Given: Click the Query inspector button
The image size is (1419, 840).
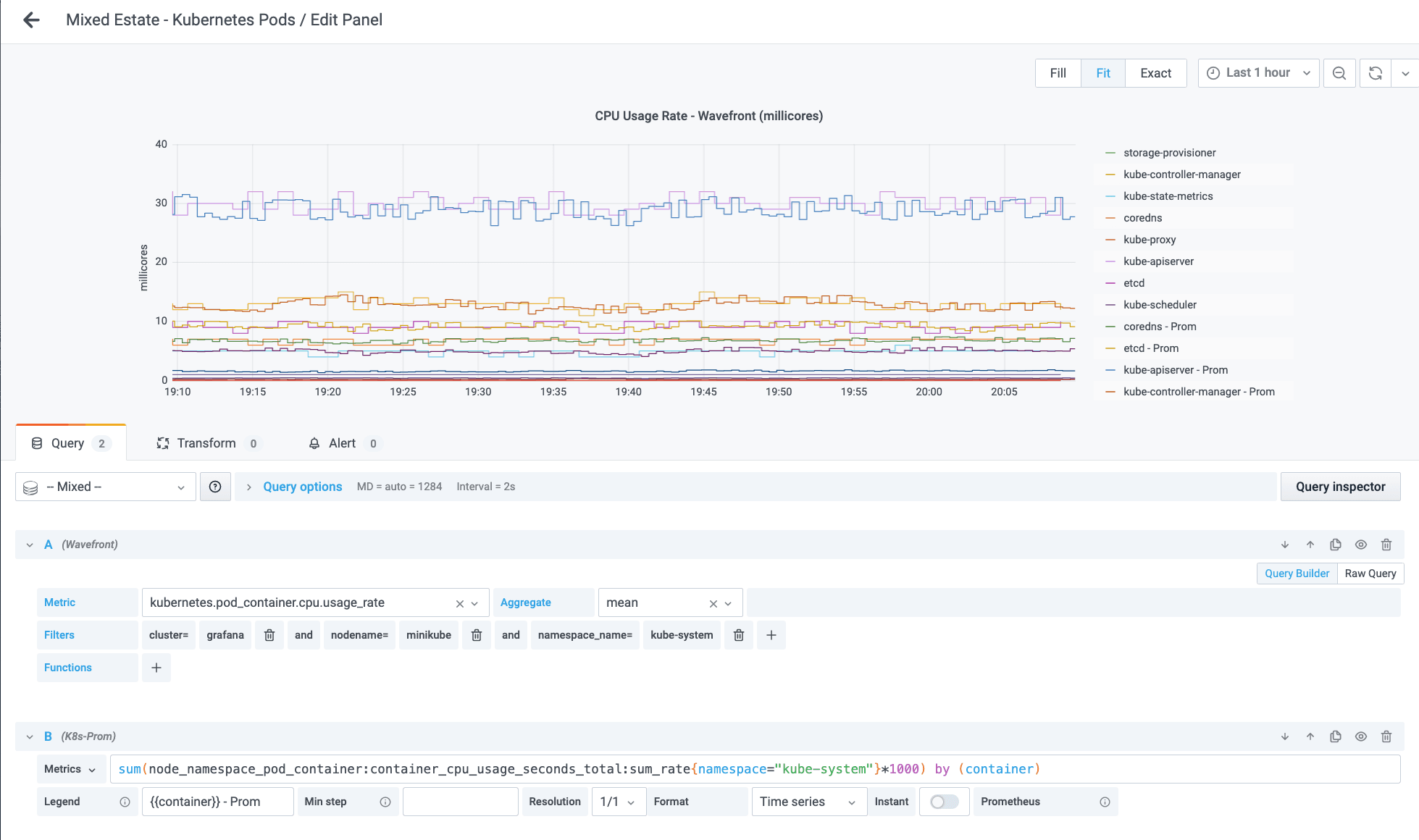Looking at the screenshot, I should [x=1340, y=487].
